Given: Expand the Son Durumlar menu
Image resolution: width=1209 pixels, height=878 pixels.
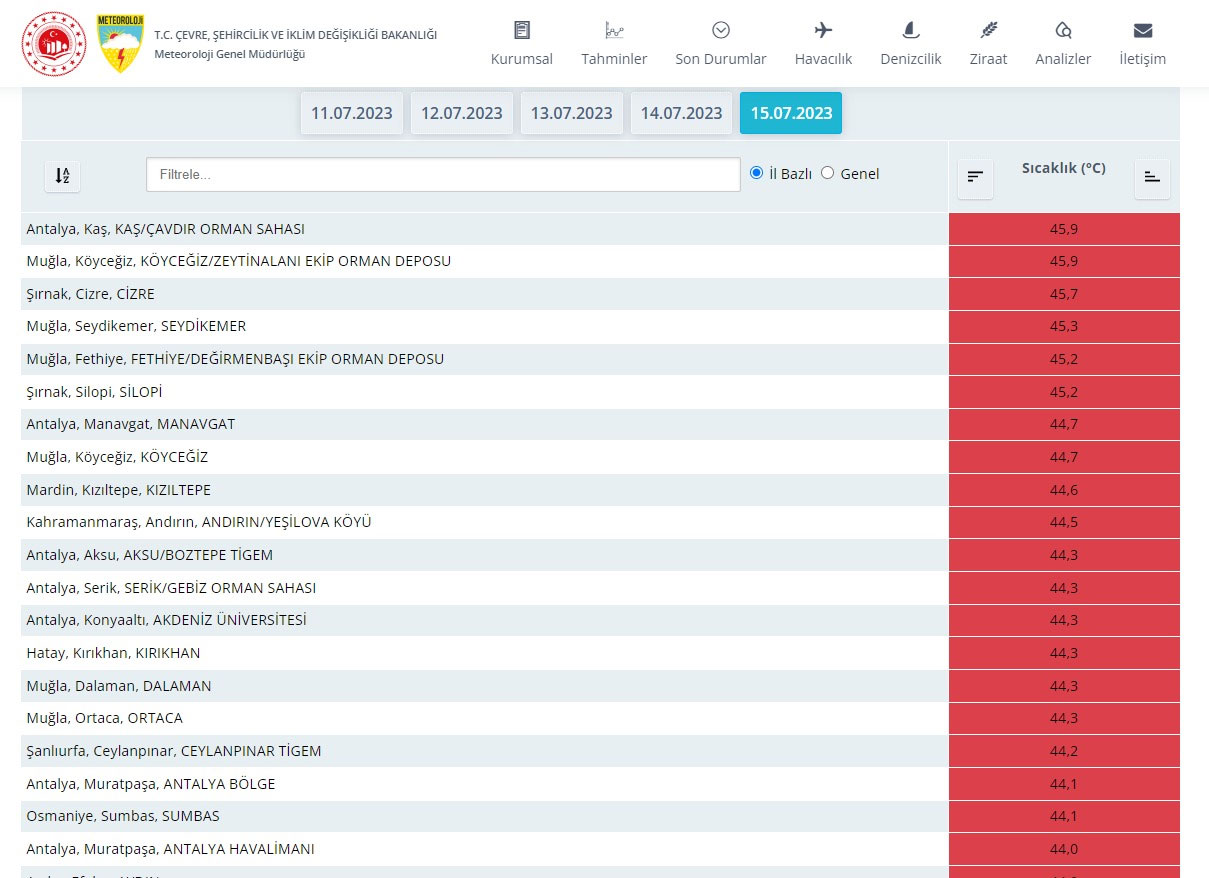Looking at the screenshot, I should click(720, 44).
